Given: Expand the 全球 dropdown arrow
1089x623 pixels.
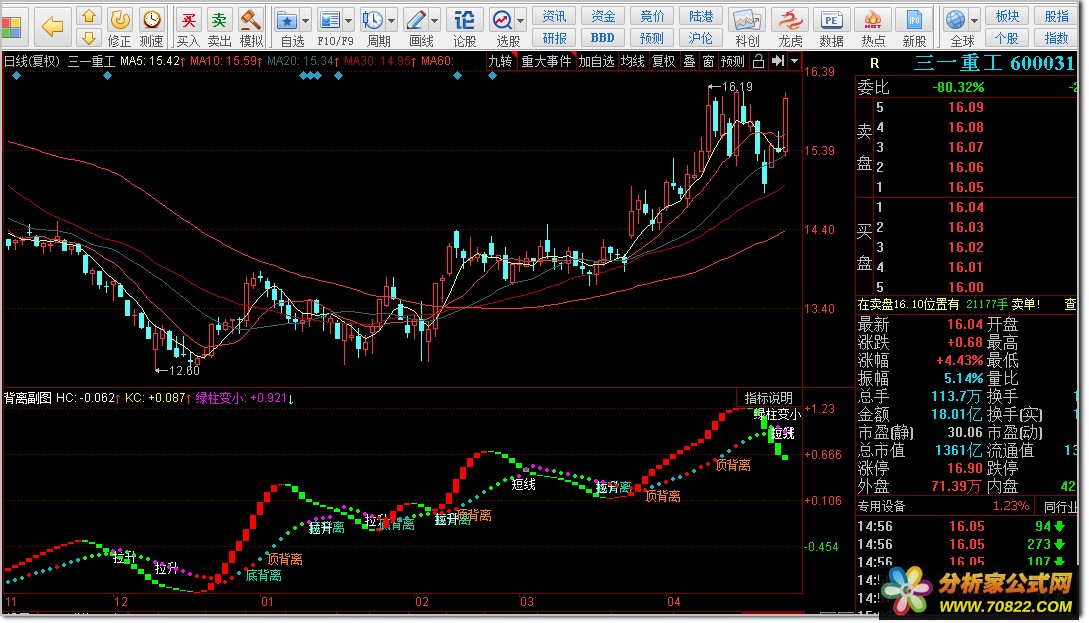Looking at the screenshot, I should pyautogui.click(x=974, y=21).
